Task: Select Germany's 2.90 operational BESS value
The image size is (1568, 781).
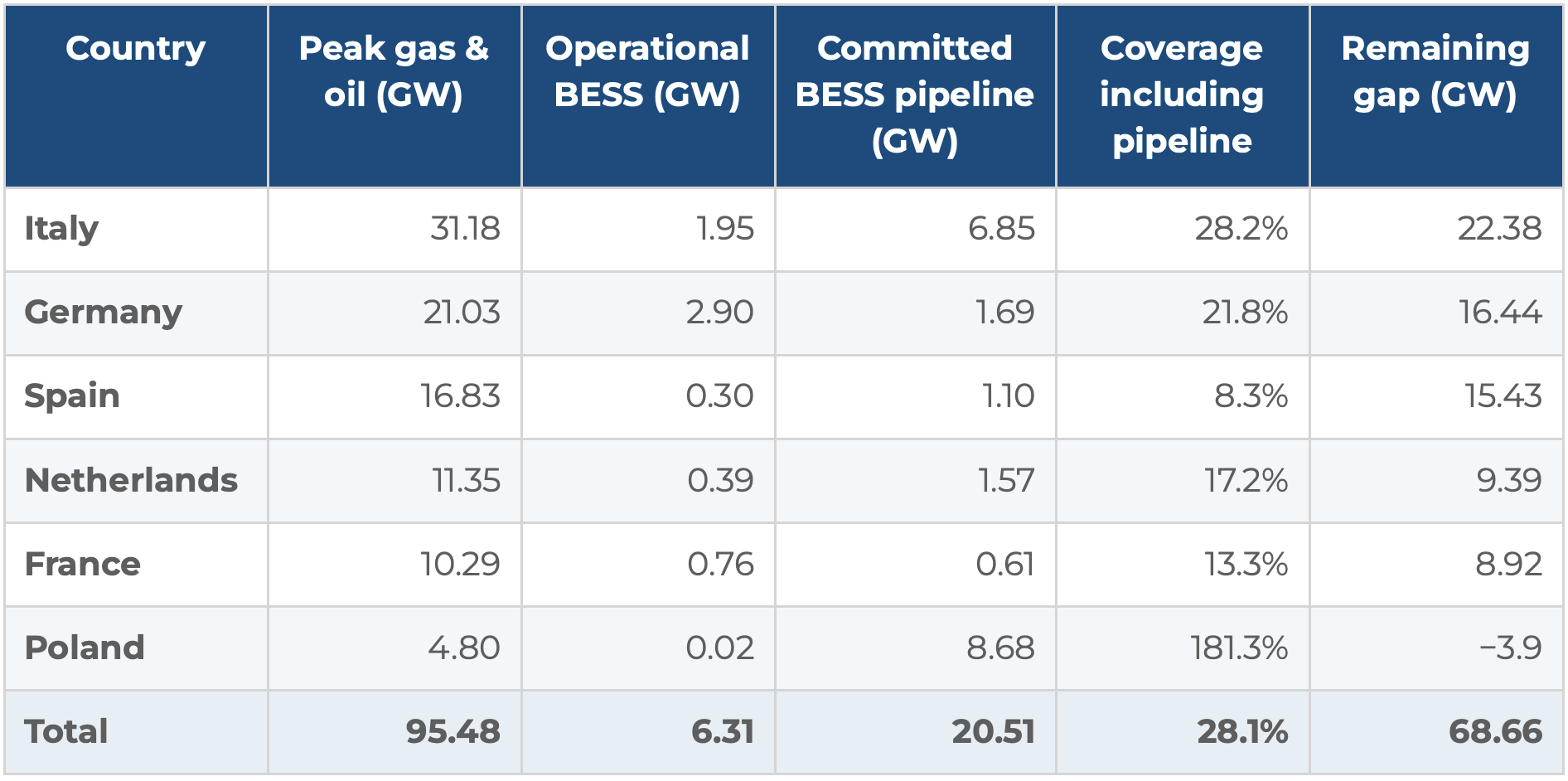Action: [719, 313]
